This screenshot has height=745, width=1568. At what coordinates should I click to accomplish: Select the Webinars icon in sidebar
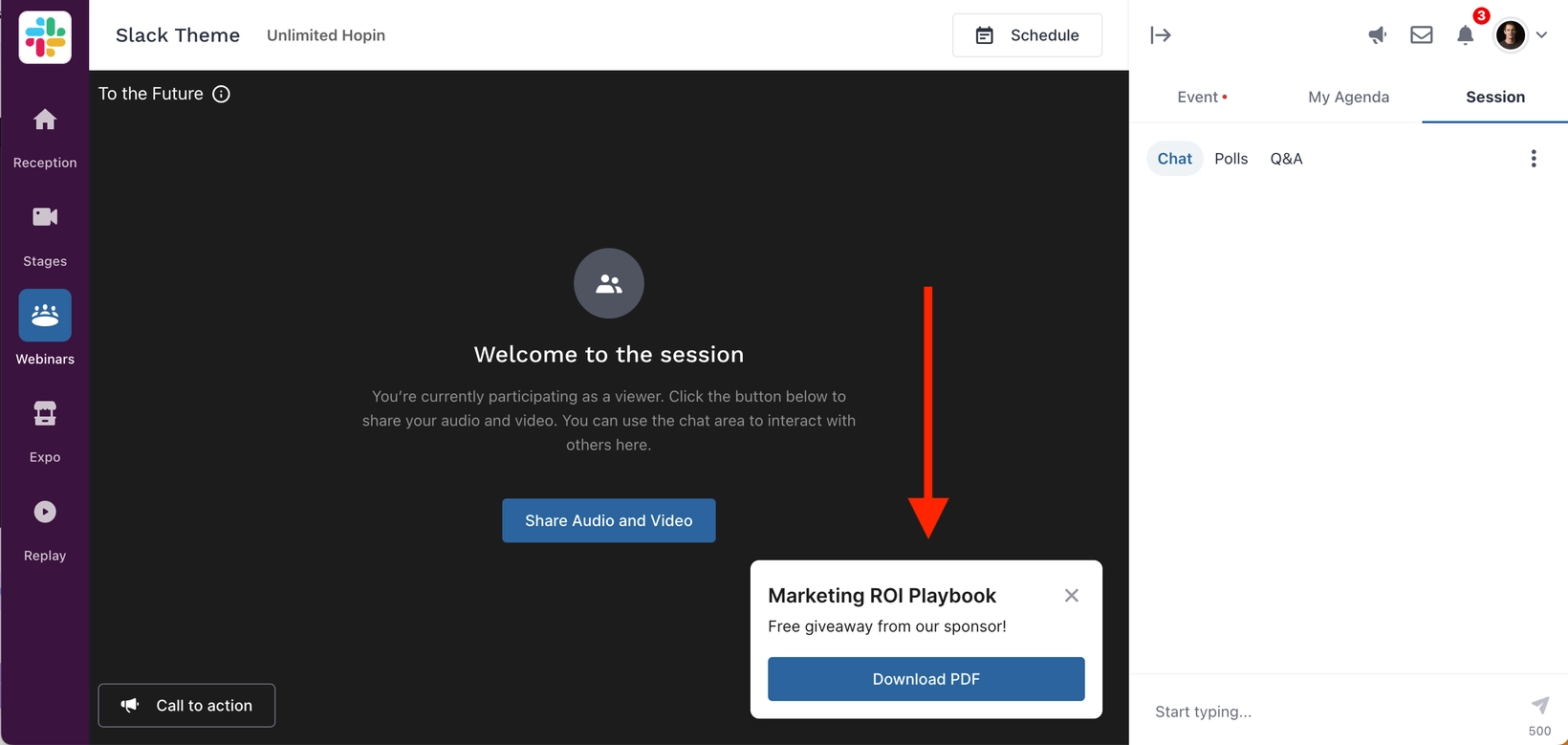tap(45, 315)
